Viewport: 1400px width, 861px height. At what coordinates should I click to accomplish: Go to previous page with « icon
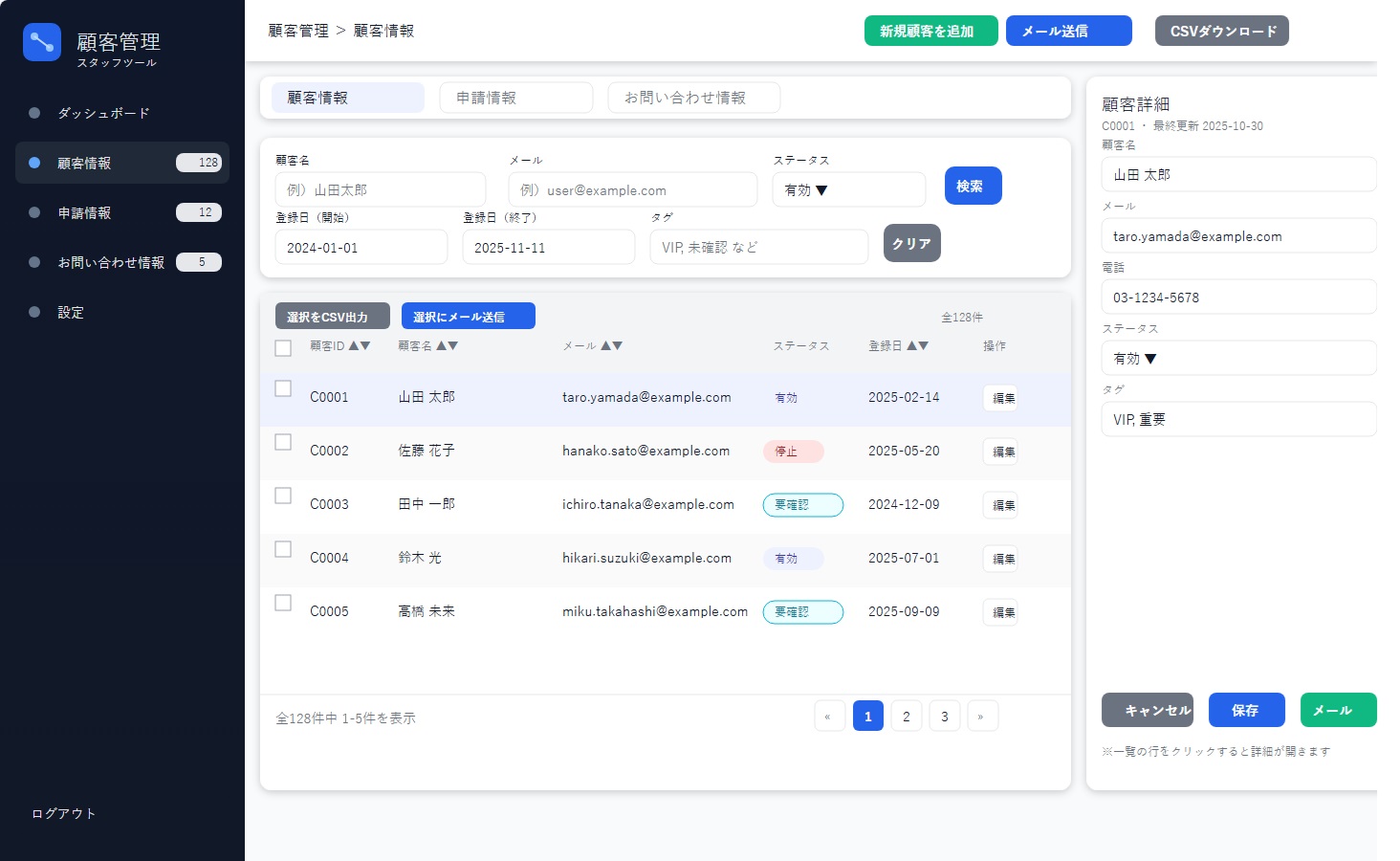pyautogui.click(x=829, y=716)
